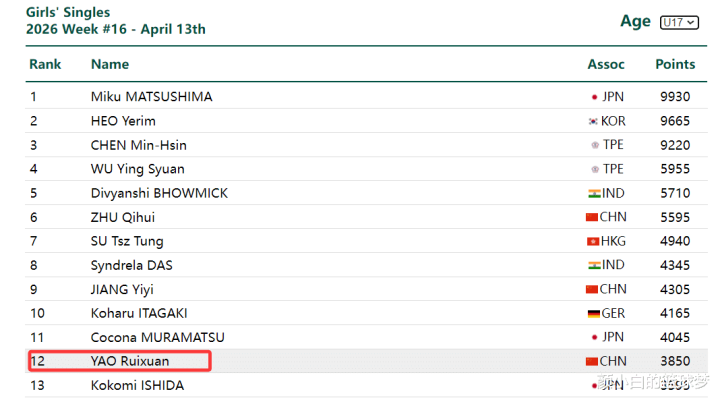Click the Rank column header

(45, 64)
